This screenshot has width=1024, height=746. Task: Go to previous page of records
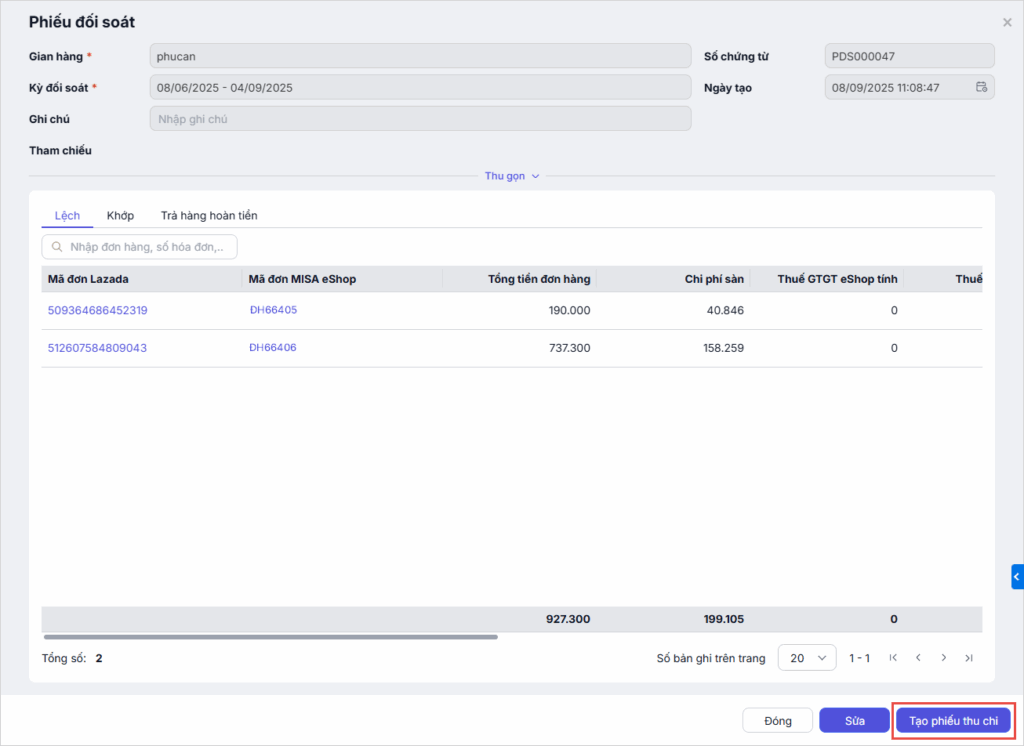pos(918,658)
